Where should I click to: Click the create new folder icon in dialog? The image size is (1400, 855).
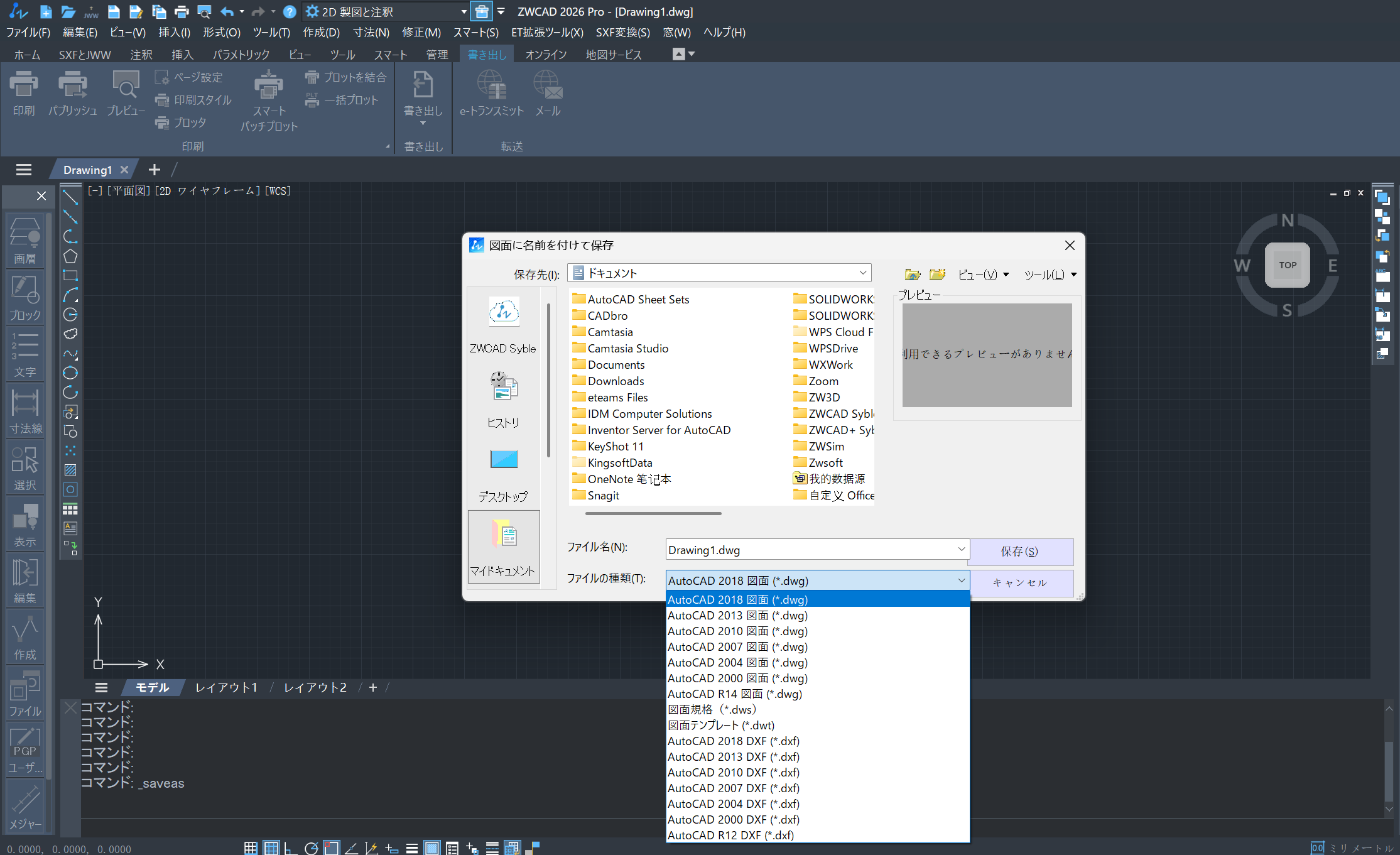click(937, 275)
